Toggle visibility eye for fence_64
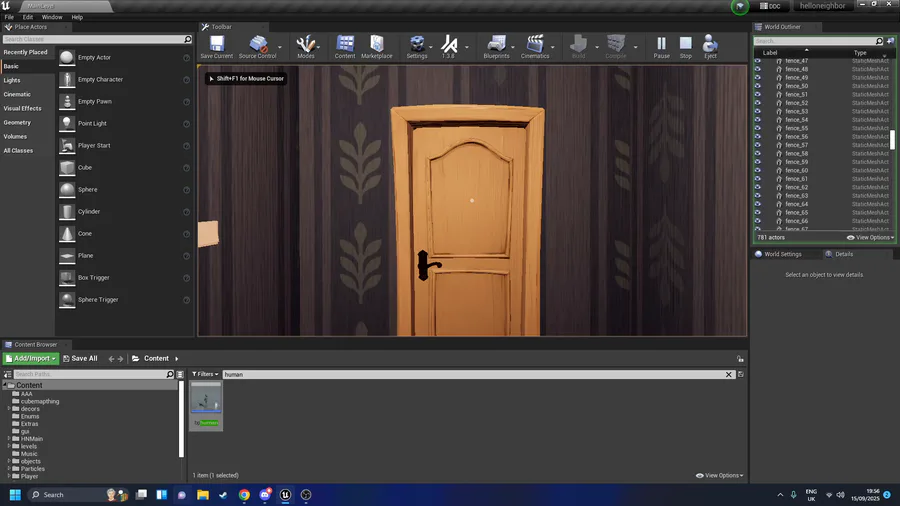The width and height of the screenshot is (900, 506). coord(758,204)
